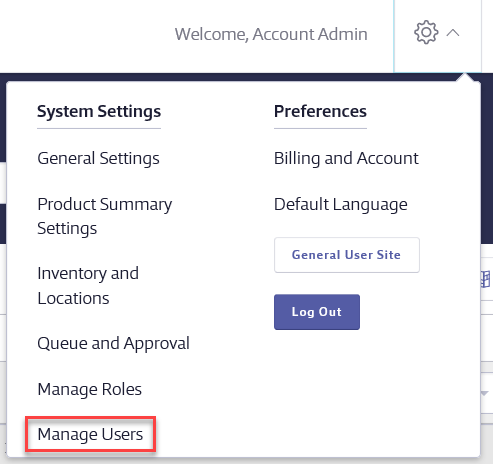The height and width of the screenshot is (464, 493).
Task: Open the highlighted Manage Users entry
Action: 90,434
